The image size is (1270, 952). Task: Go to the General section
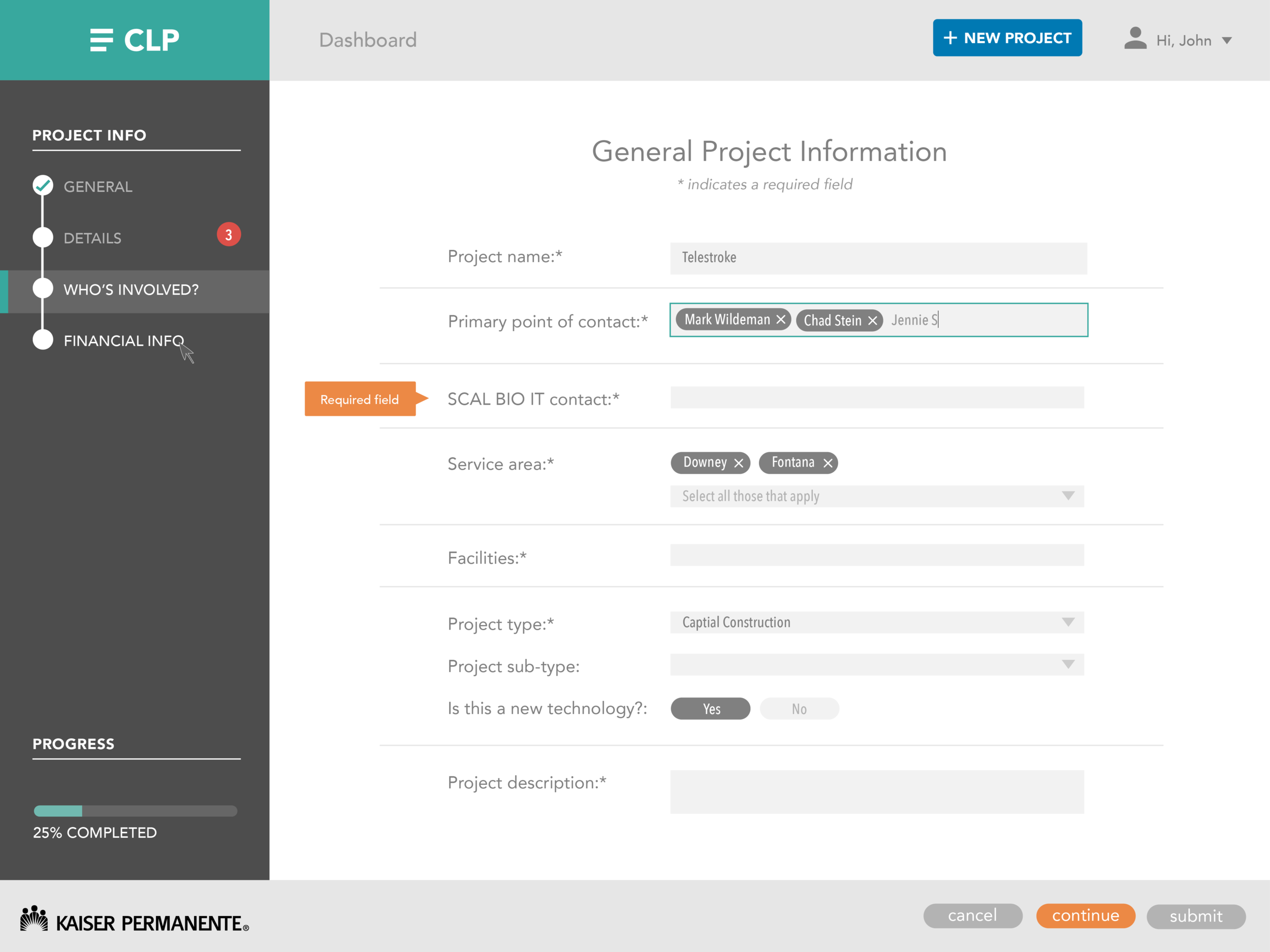[98, 186]
